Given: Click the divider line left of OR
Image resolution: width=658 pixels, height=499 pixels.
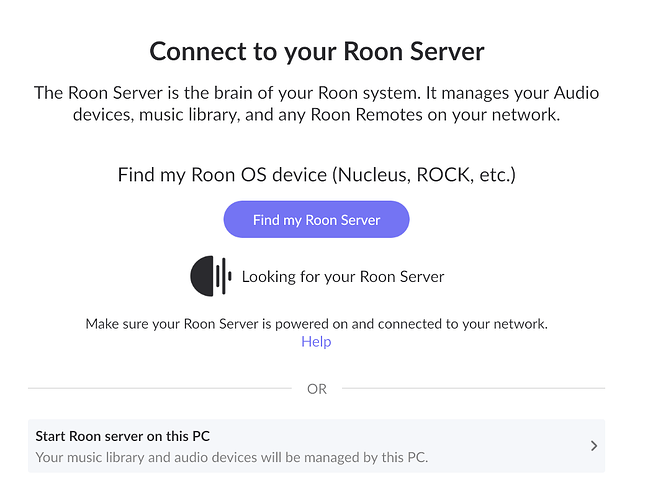Looking at the screenshot, I should 159,389.
